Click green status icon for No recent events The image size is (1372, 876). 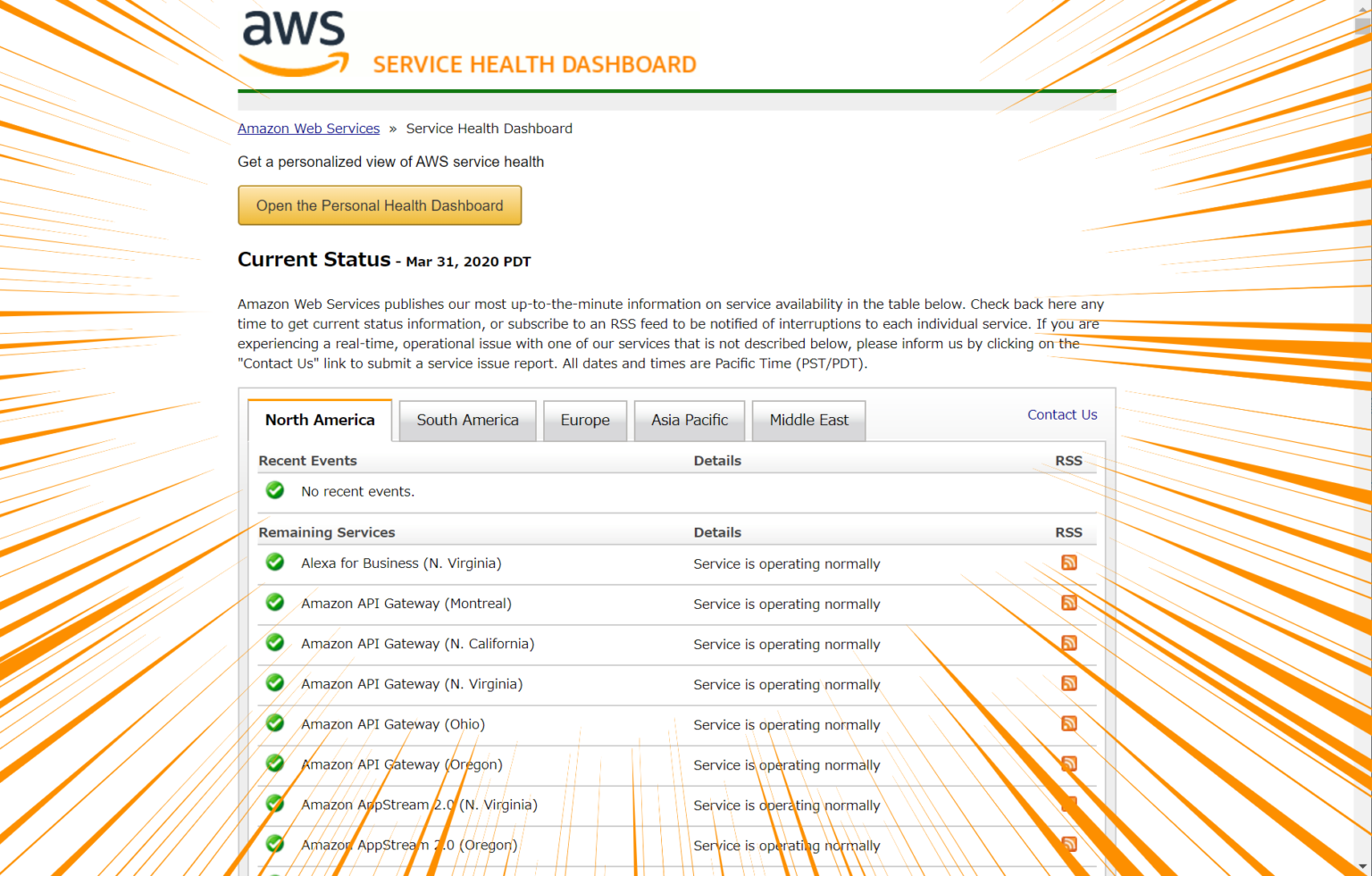pyautogui.click(x=275, y=490)
